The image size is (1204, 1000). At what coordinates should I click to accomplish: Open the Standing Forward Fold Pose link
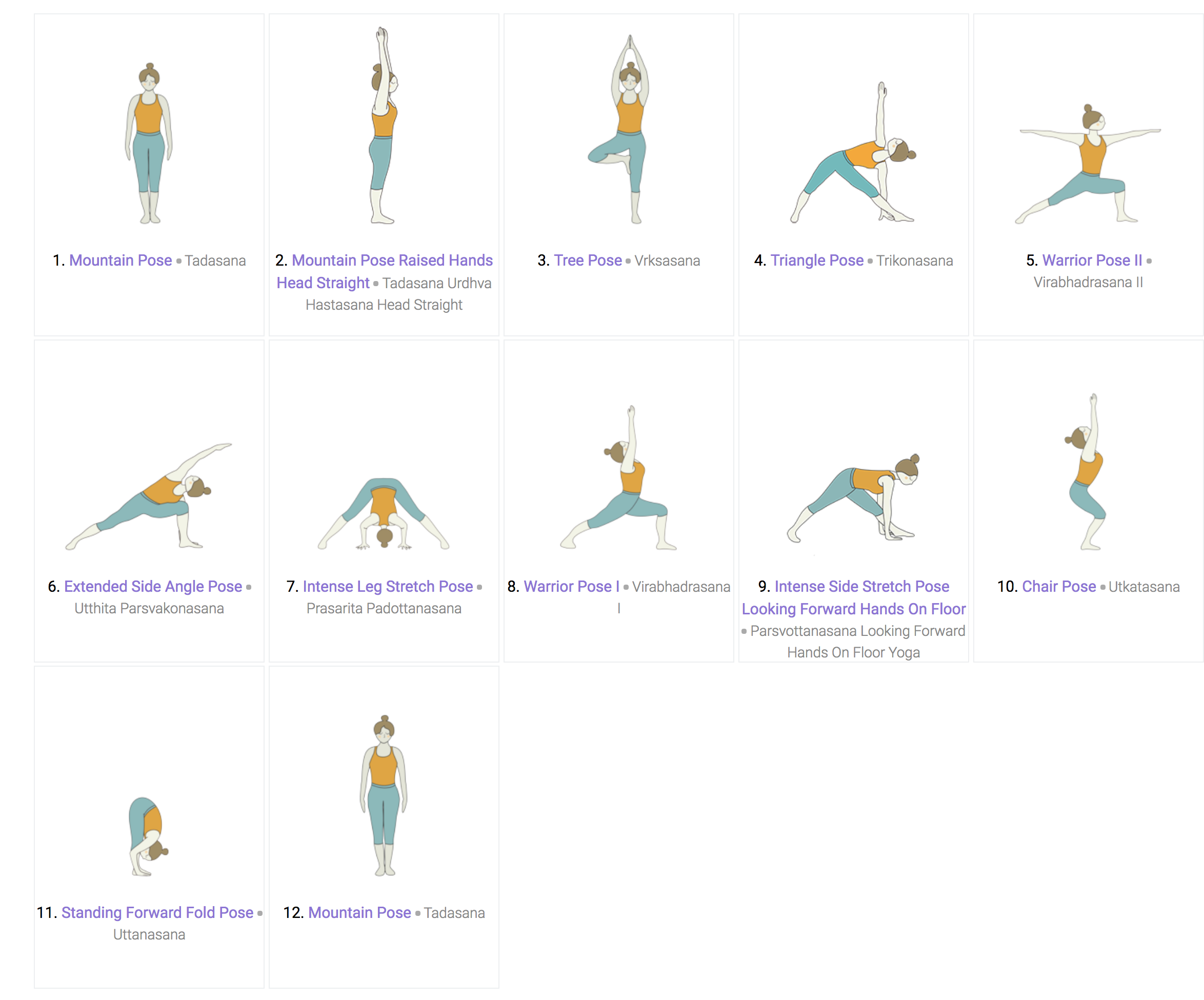coord(157,912)
